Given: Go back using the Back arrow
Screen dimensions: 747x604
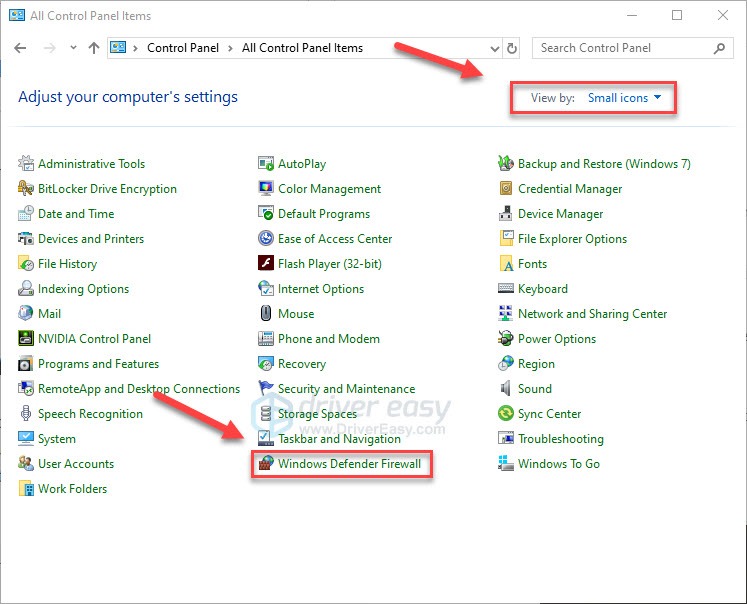Looking at the screenshot, I should point(20,48).
